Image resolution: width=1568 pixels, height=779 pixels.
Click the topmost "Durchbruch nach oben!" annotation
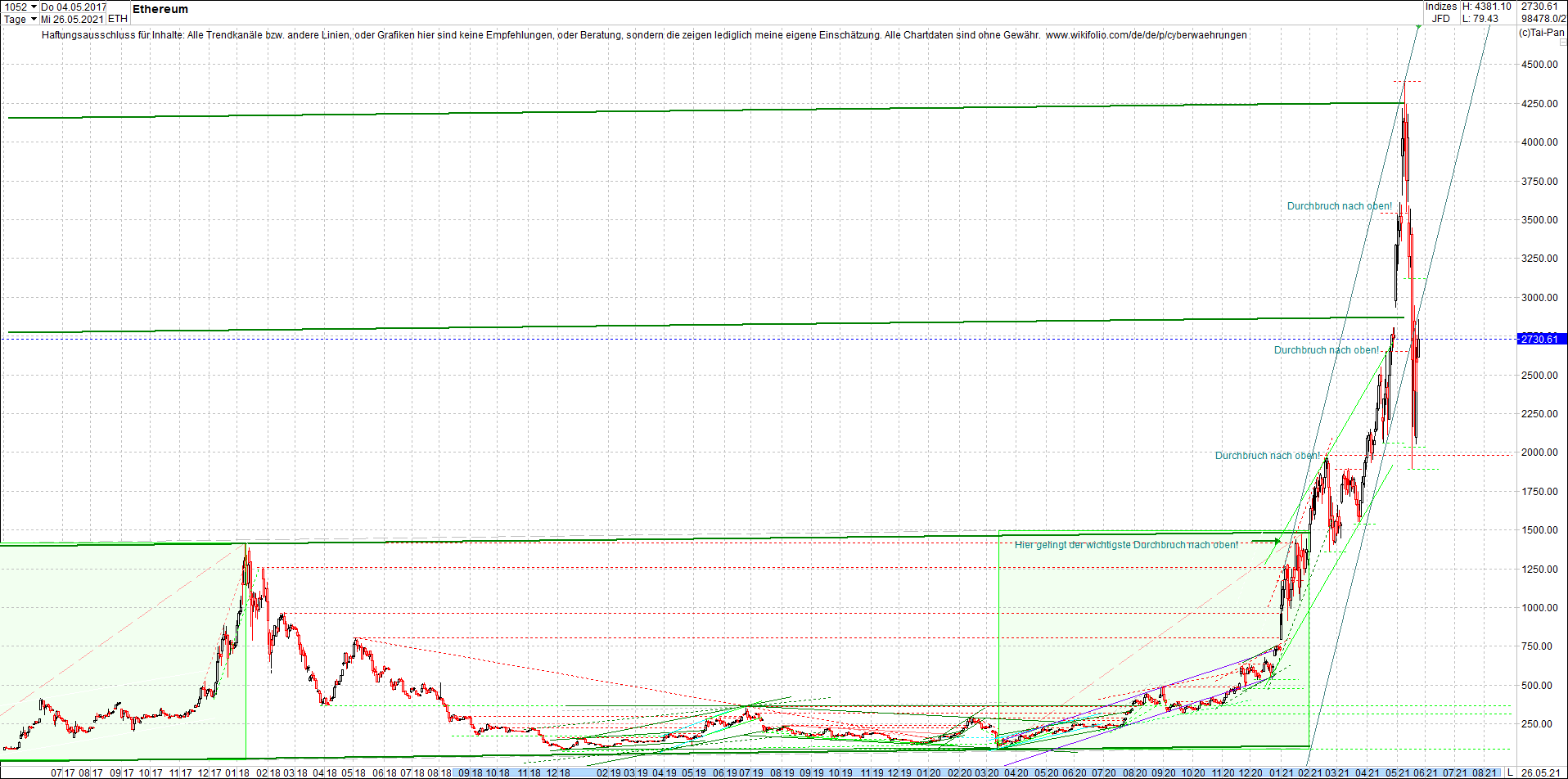[x=1340, y=206]
